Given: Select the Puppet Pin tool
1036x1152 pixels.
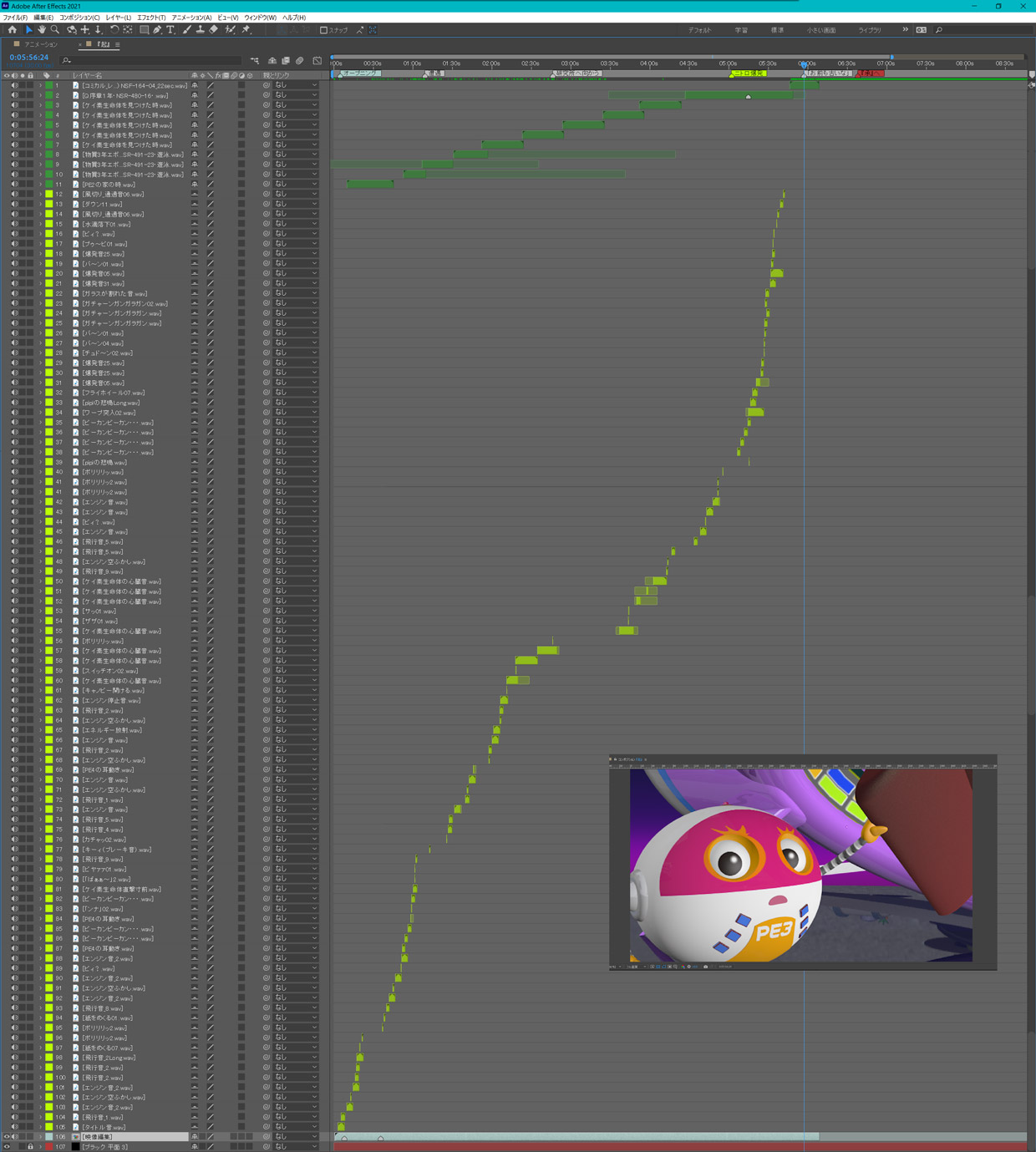Looking at the screenshot, I should 246,30.
